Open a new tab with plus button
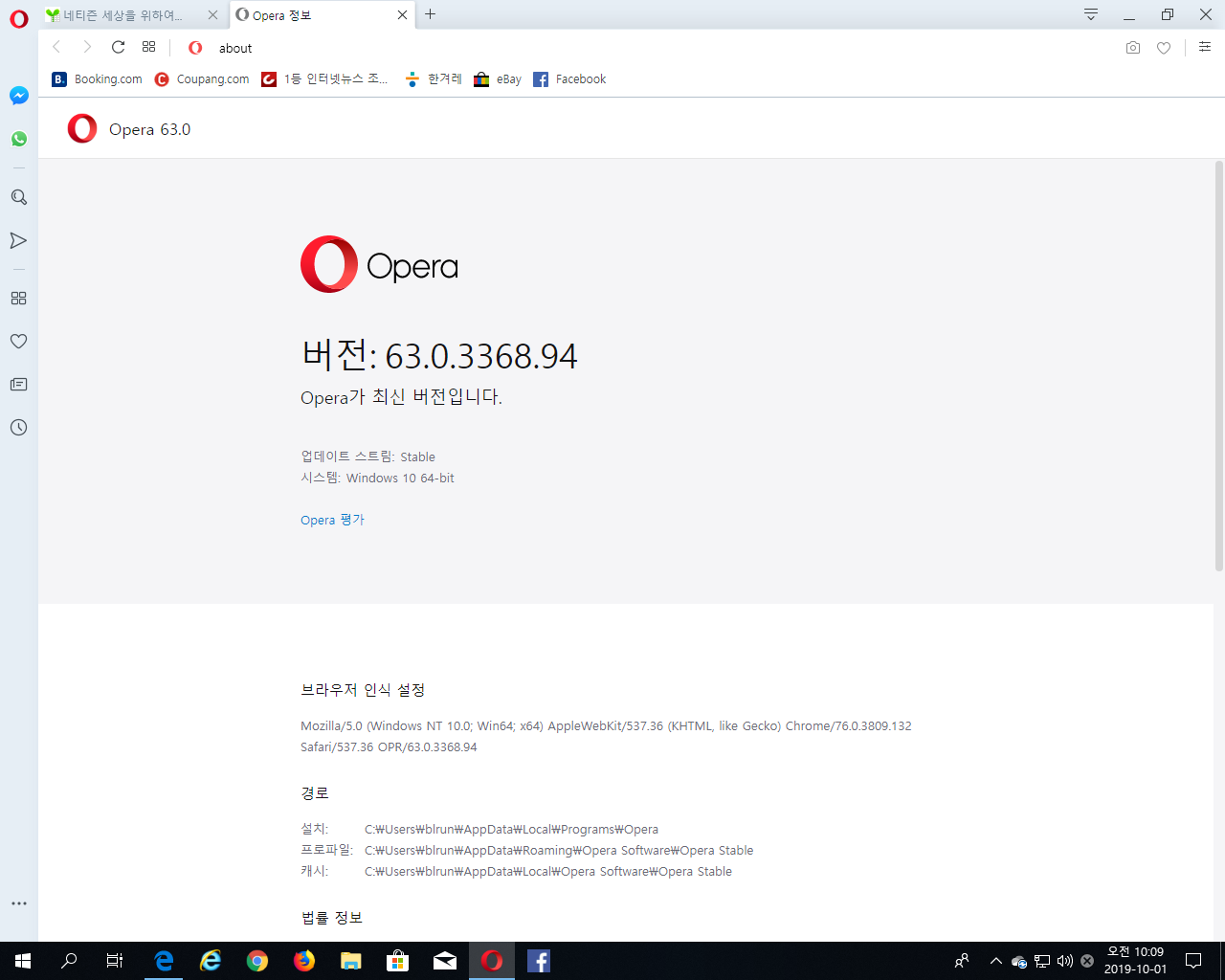Viewport: 1225px width, 980px height. (431, 14)
